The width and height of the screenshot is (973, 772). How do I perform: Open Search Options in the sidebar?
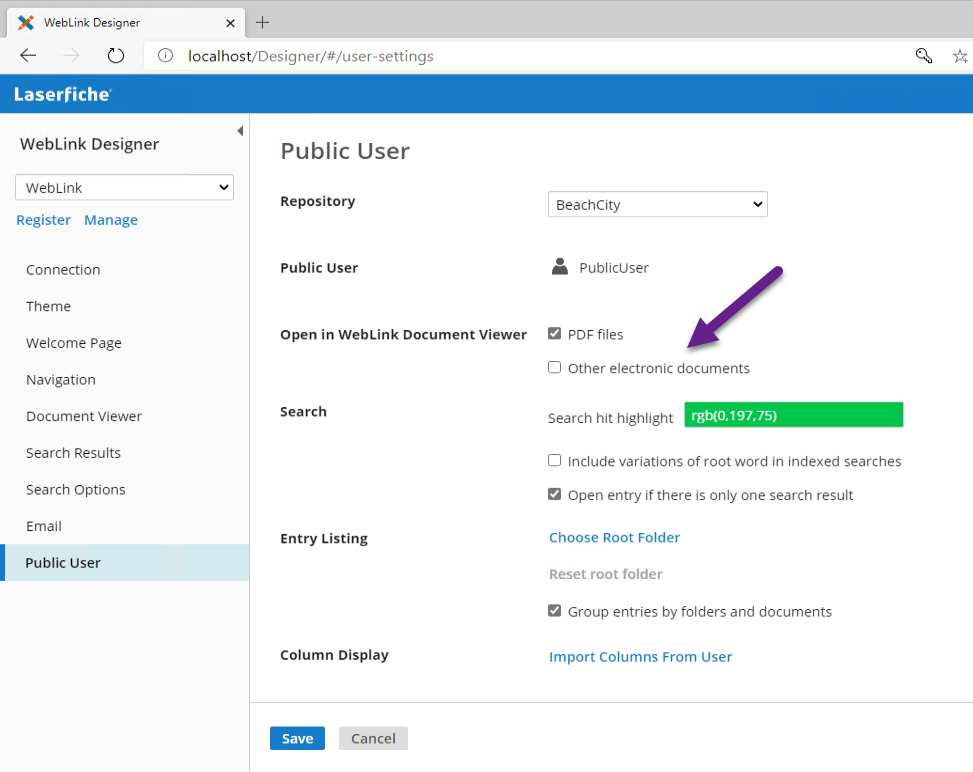[x=76, y=489]
